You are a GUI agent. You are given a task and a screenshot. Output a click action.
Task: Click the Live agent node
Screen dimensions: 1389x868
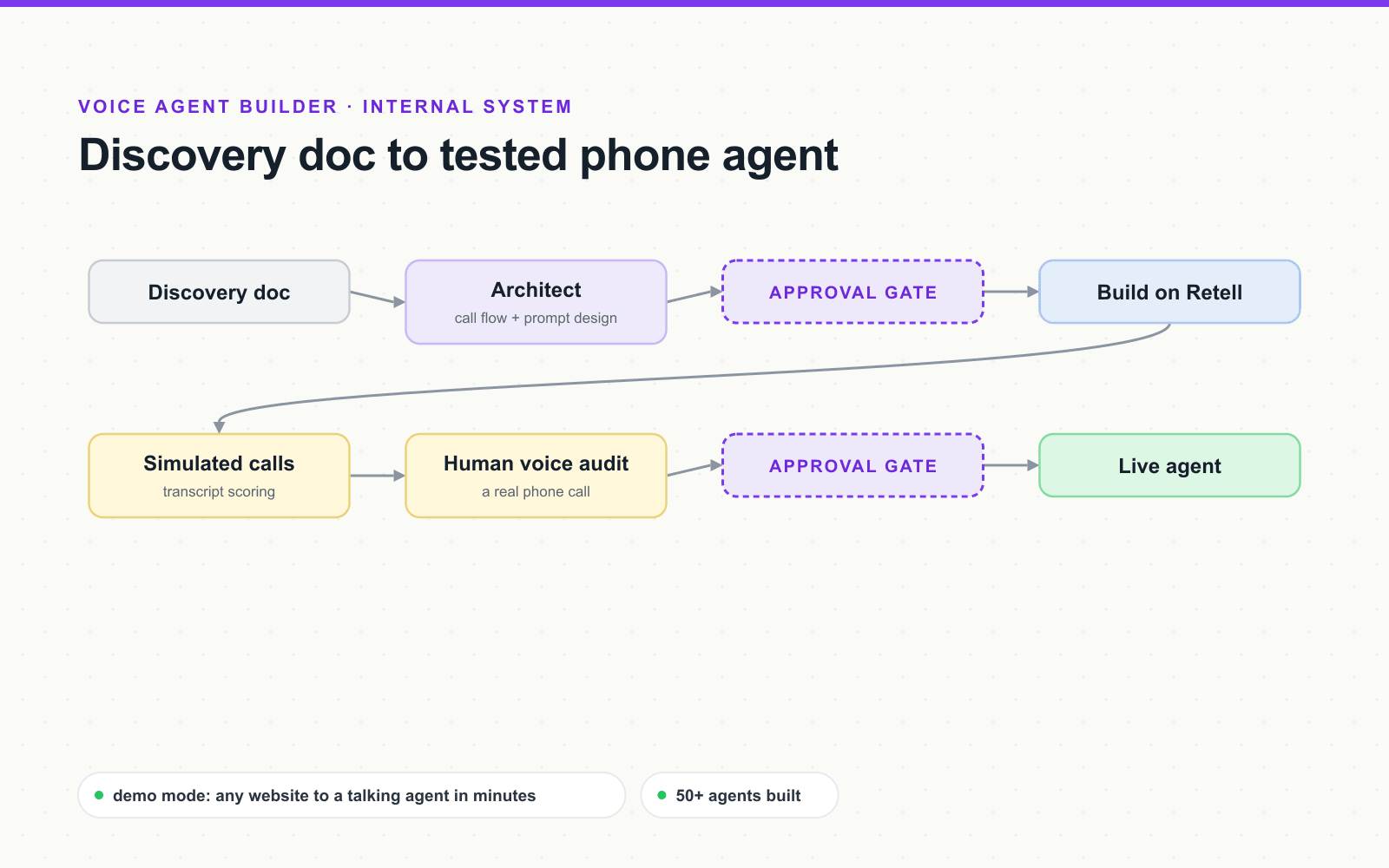point(1169,465)
